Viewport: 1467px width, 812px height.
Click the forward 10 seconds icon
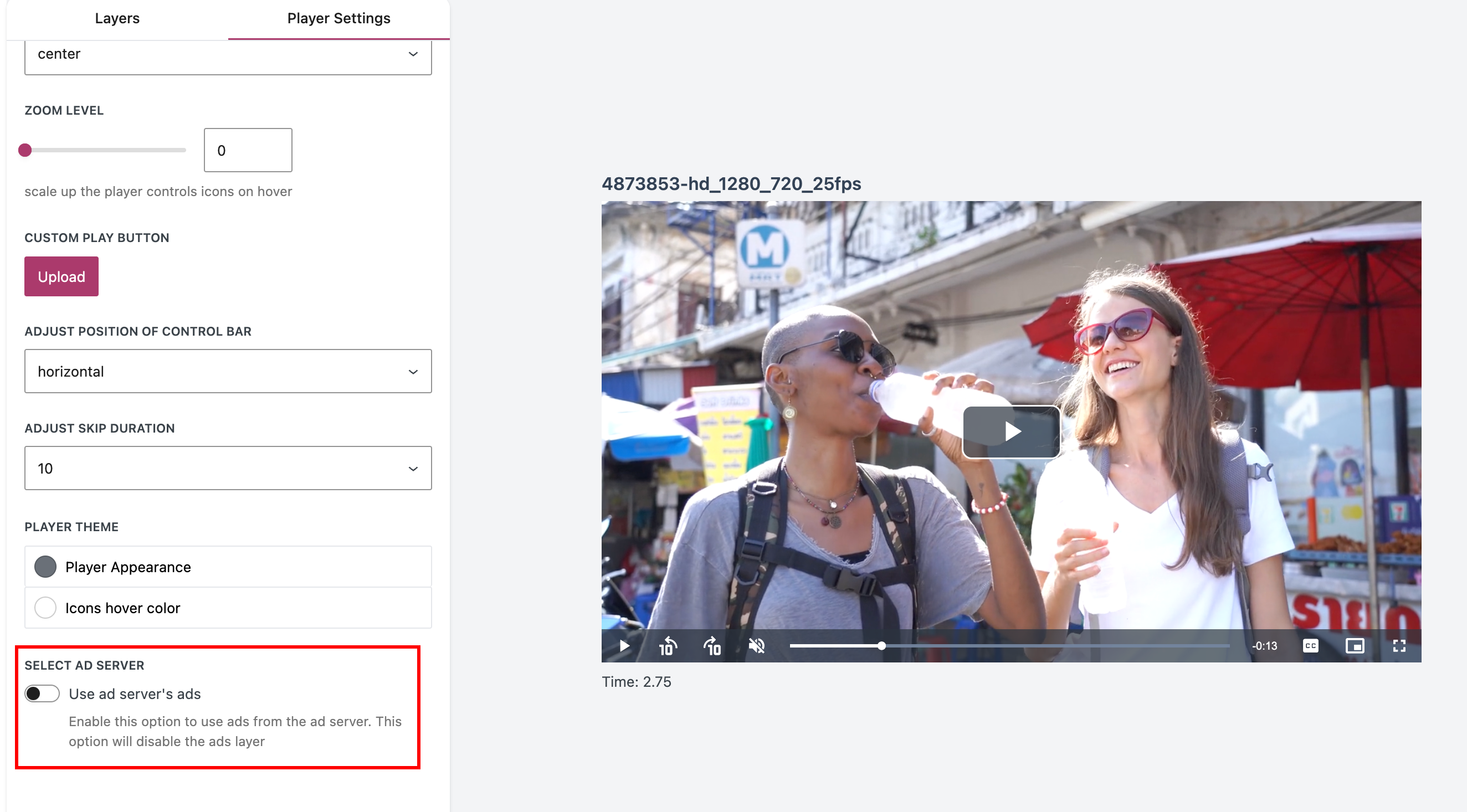point(712,646)
